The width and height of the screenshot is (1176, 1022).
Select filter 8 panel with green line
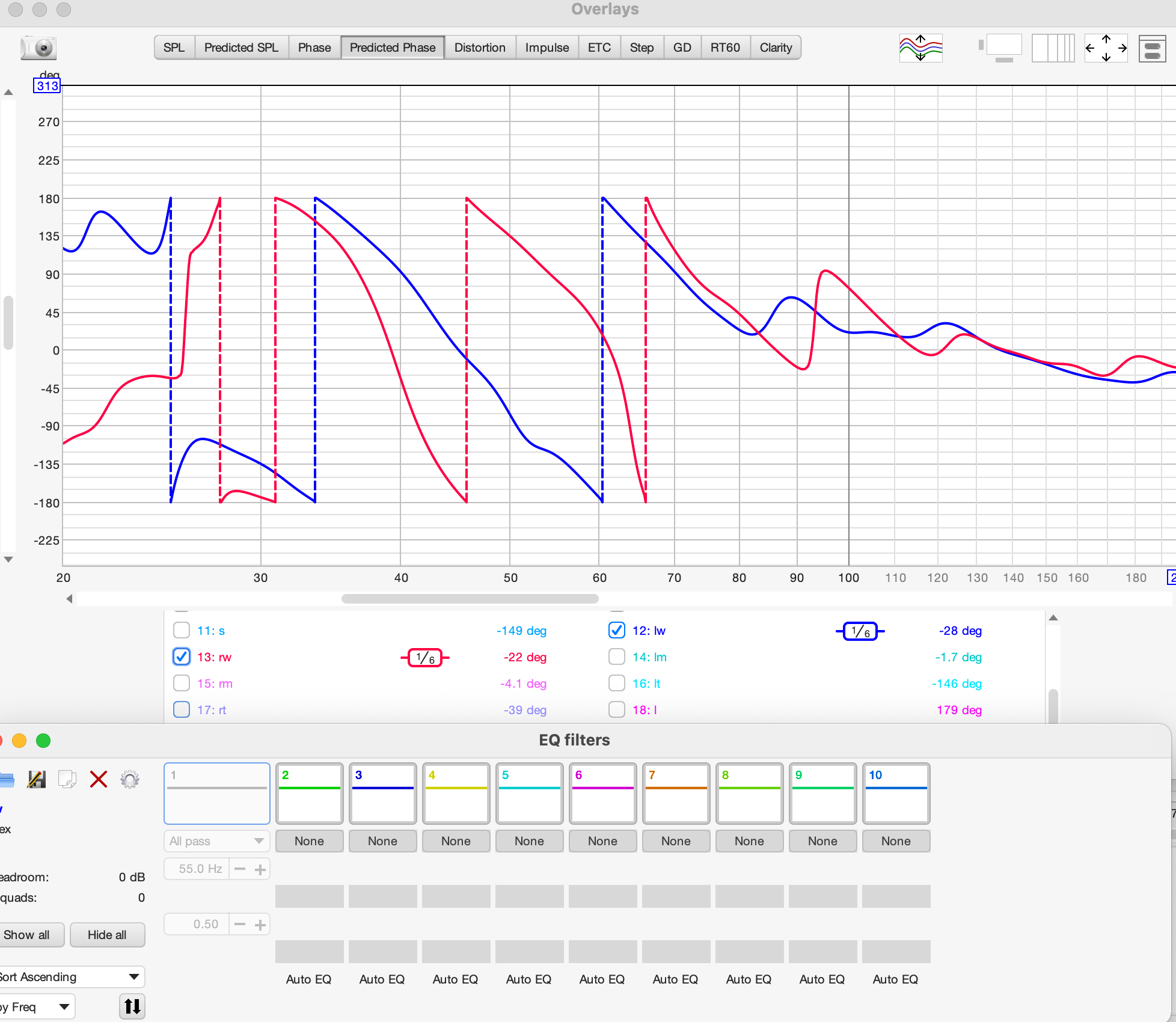click(x=749, y=794)
